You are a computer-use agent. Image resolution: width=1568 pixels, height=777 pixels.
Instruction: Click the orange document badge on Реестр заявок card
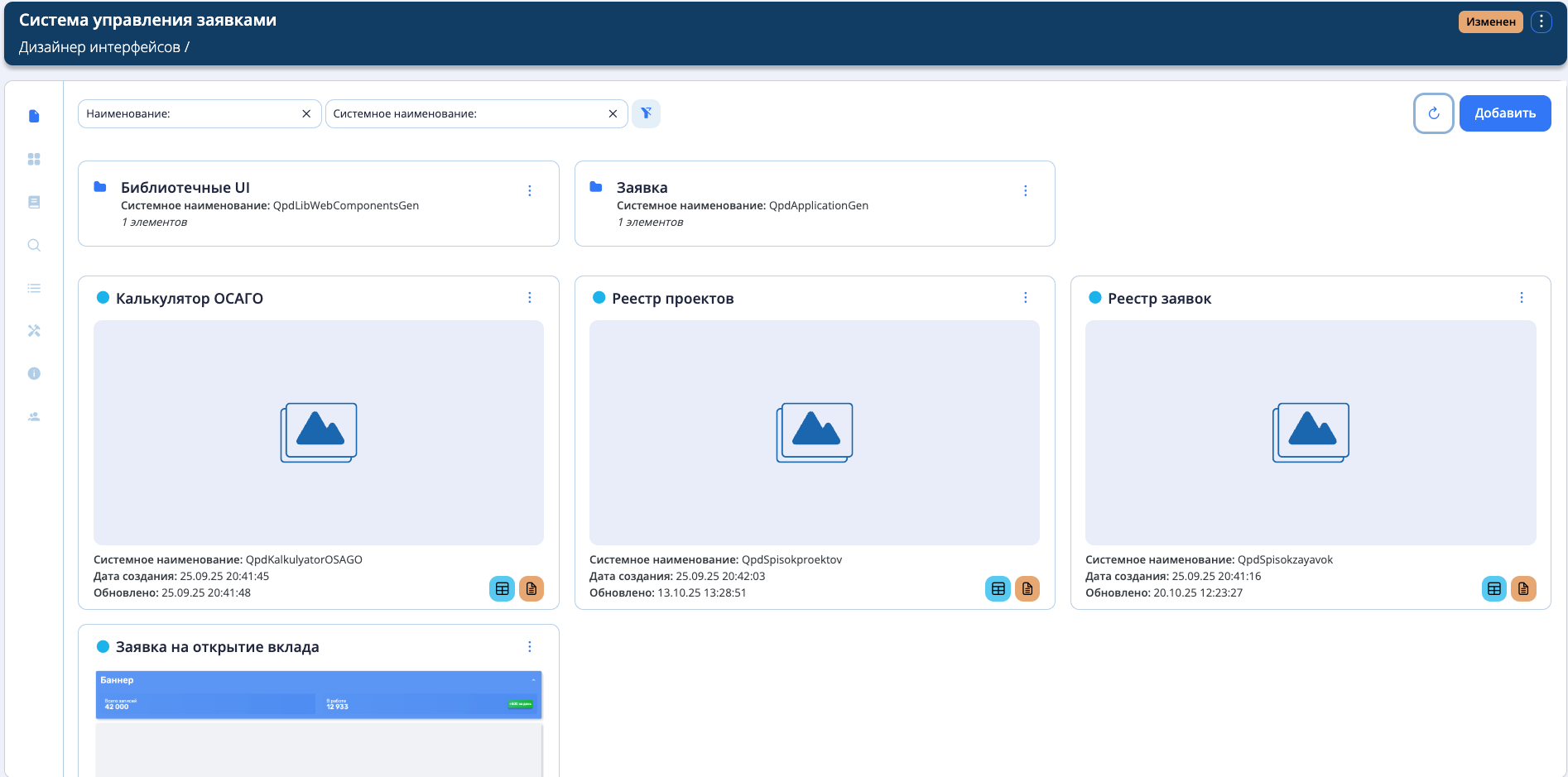(x=1523, y=588)
